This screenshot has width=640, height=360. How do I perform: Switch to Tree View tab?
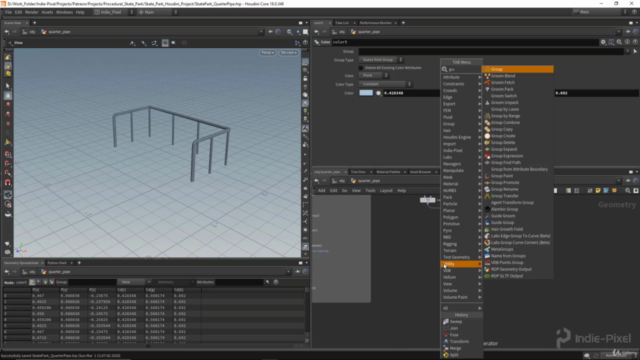(358, 172)
